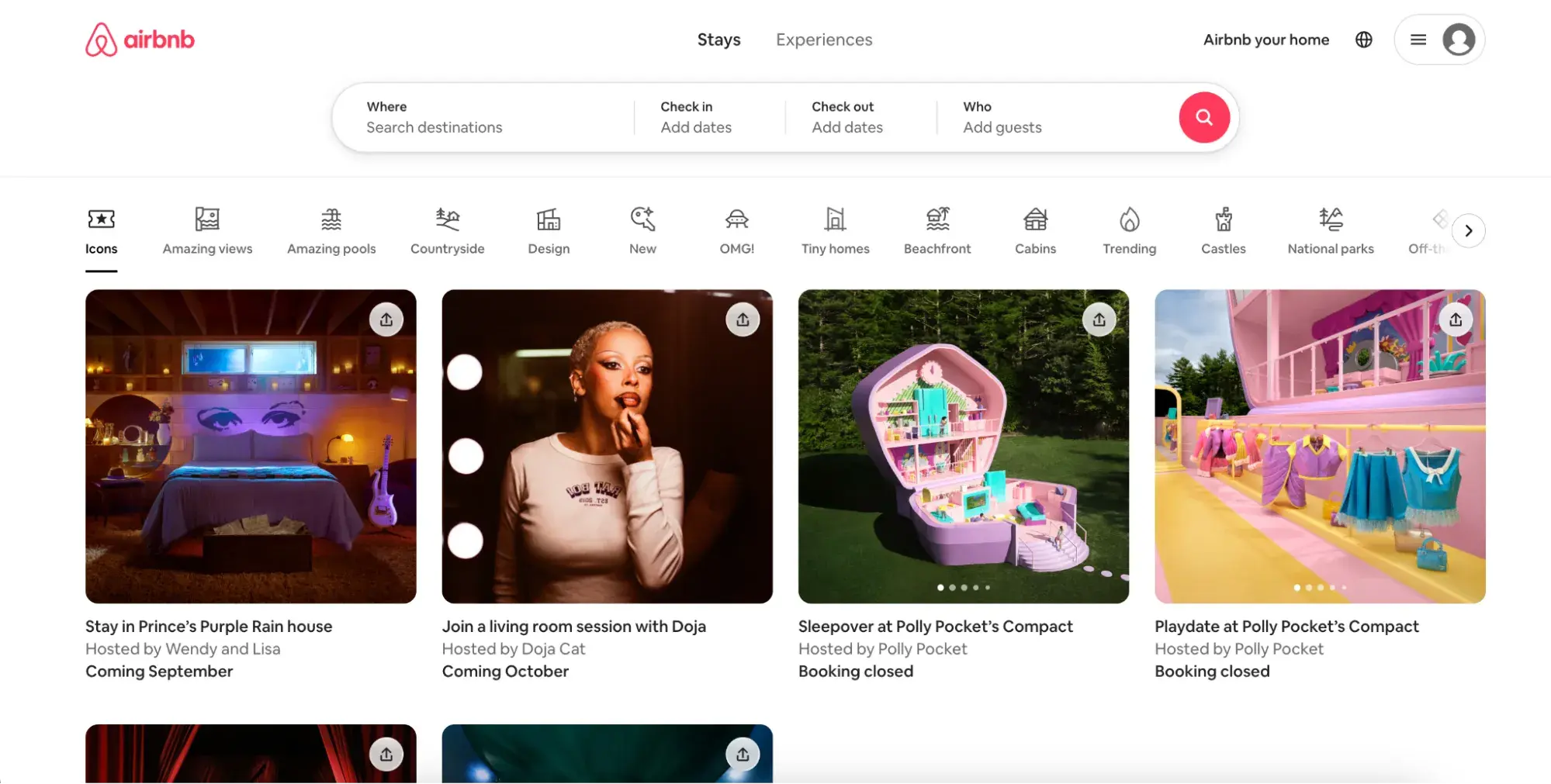Click Booking closed under Sleepover listing
Viewport: 1551px width, 784px height.
point(856,672)
